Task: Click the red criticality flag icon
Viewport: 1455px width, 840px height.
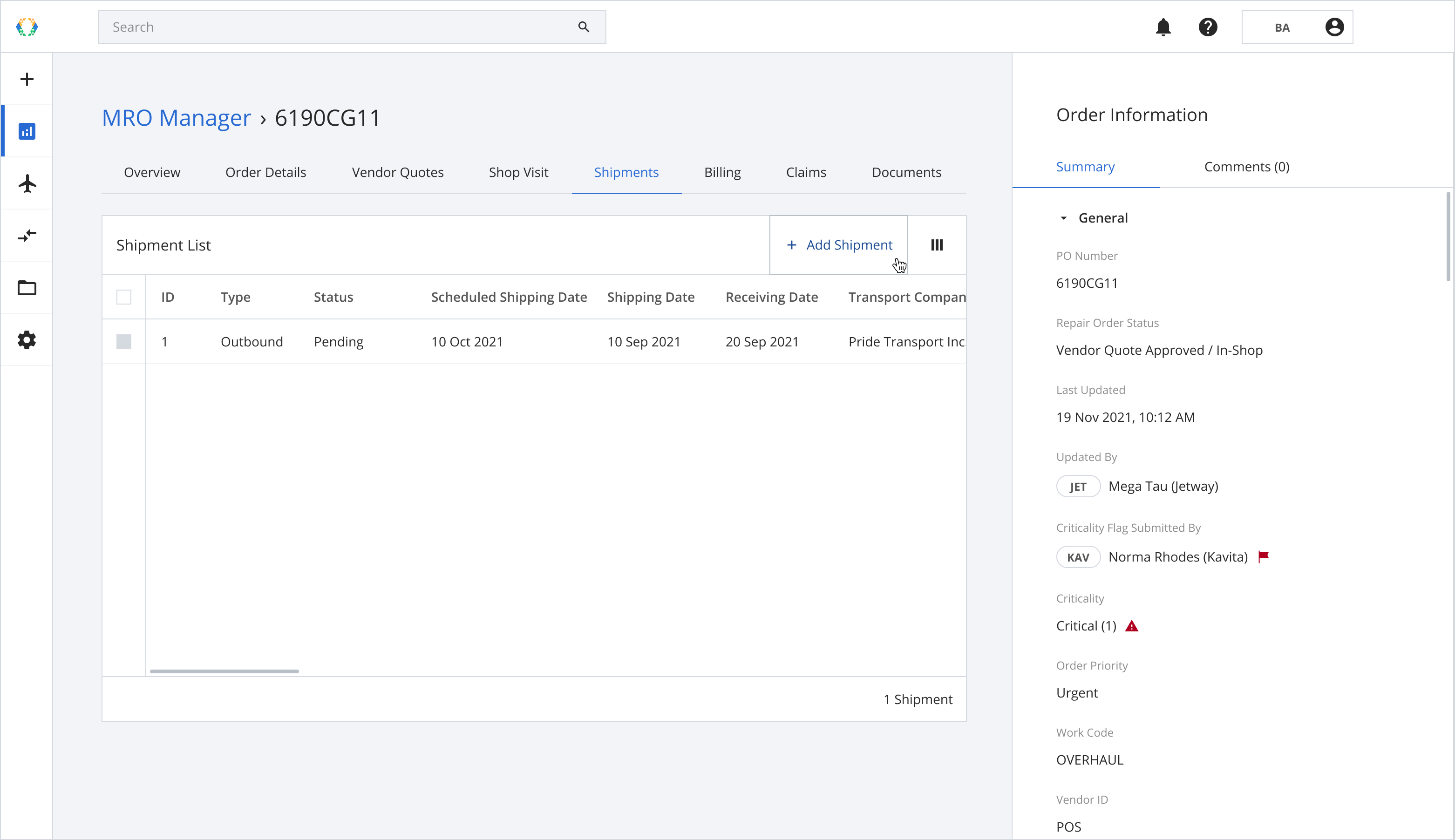Action: [1263, 557]
